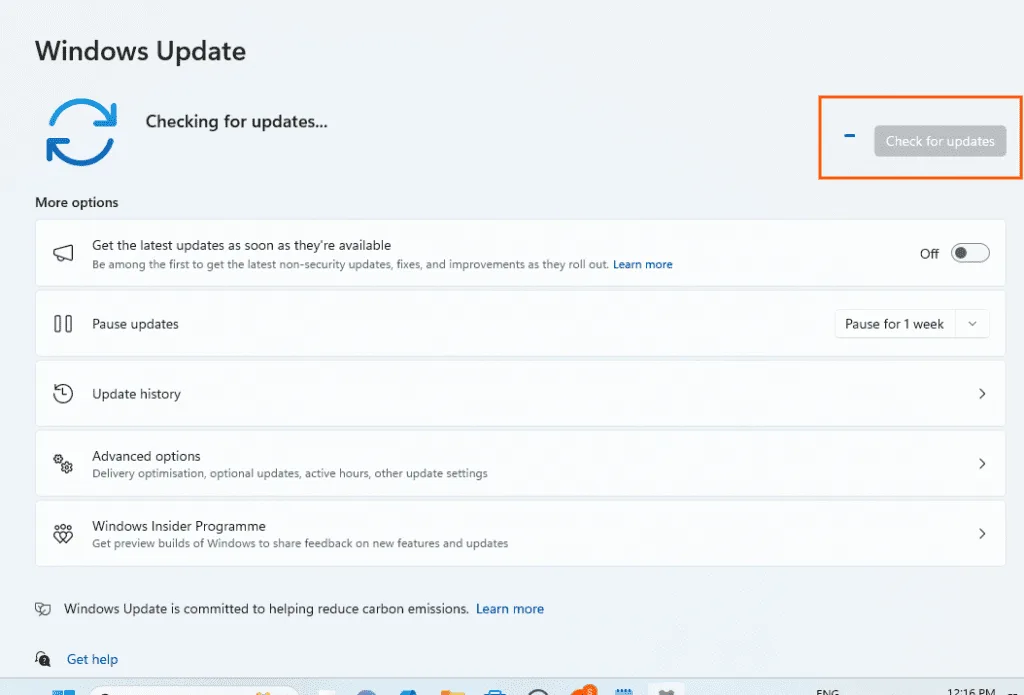The image size is (1024, 695).
Task: Click the pause bars icon next to Pause updates
Action: tap(63, 323)
